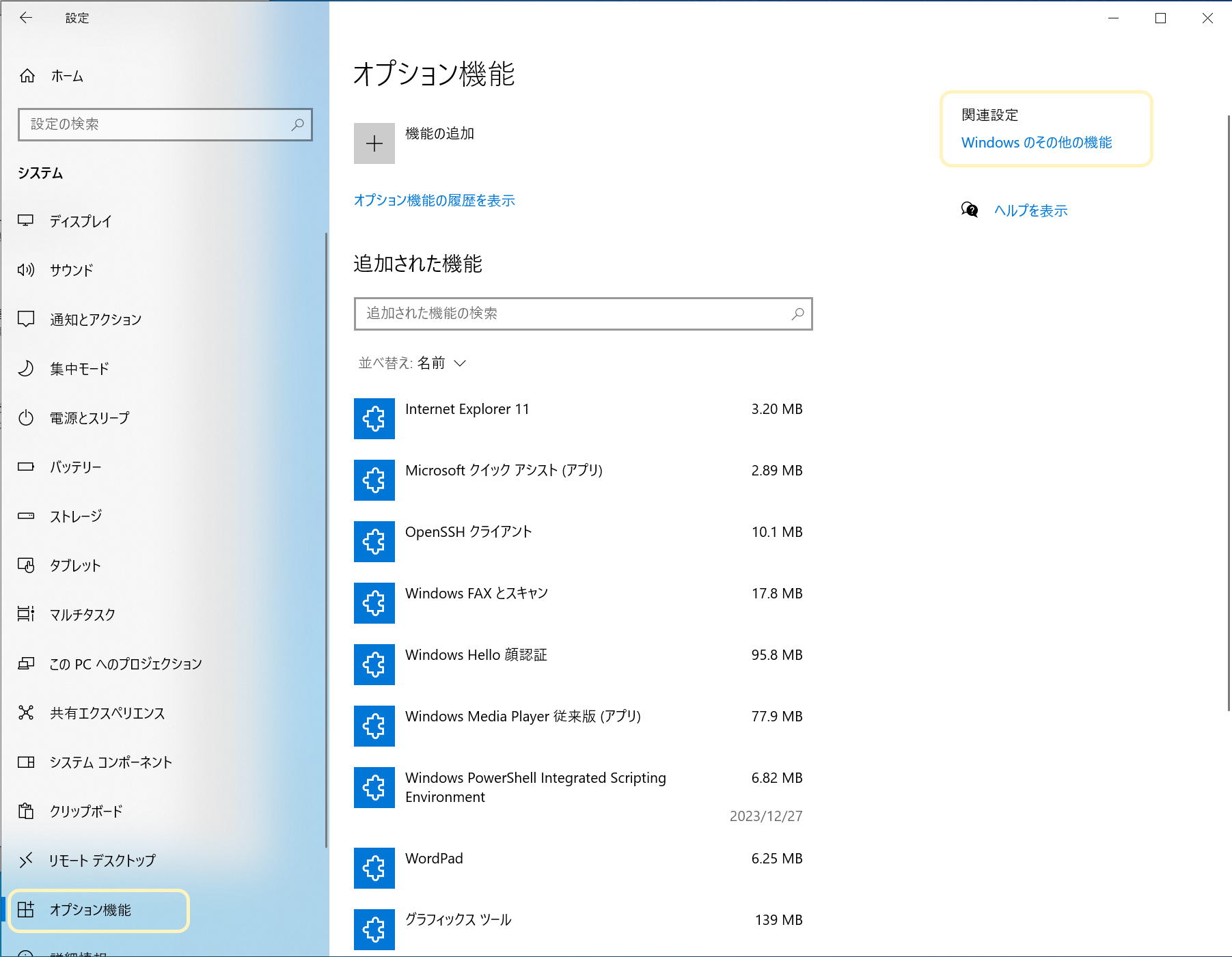Open サウンド sound settings icon
The image size is (1232, 957).
tap(26, 270)
